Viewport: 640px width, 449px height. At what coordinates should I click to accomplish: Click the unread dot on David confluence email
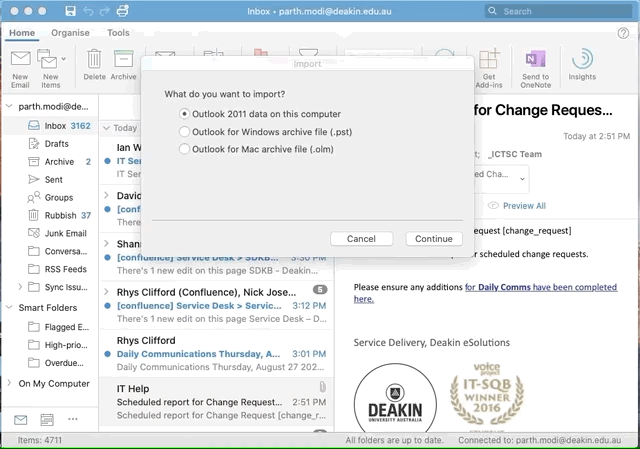[x=107, y=209]
